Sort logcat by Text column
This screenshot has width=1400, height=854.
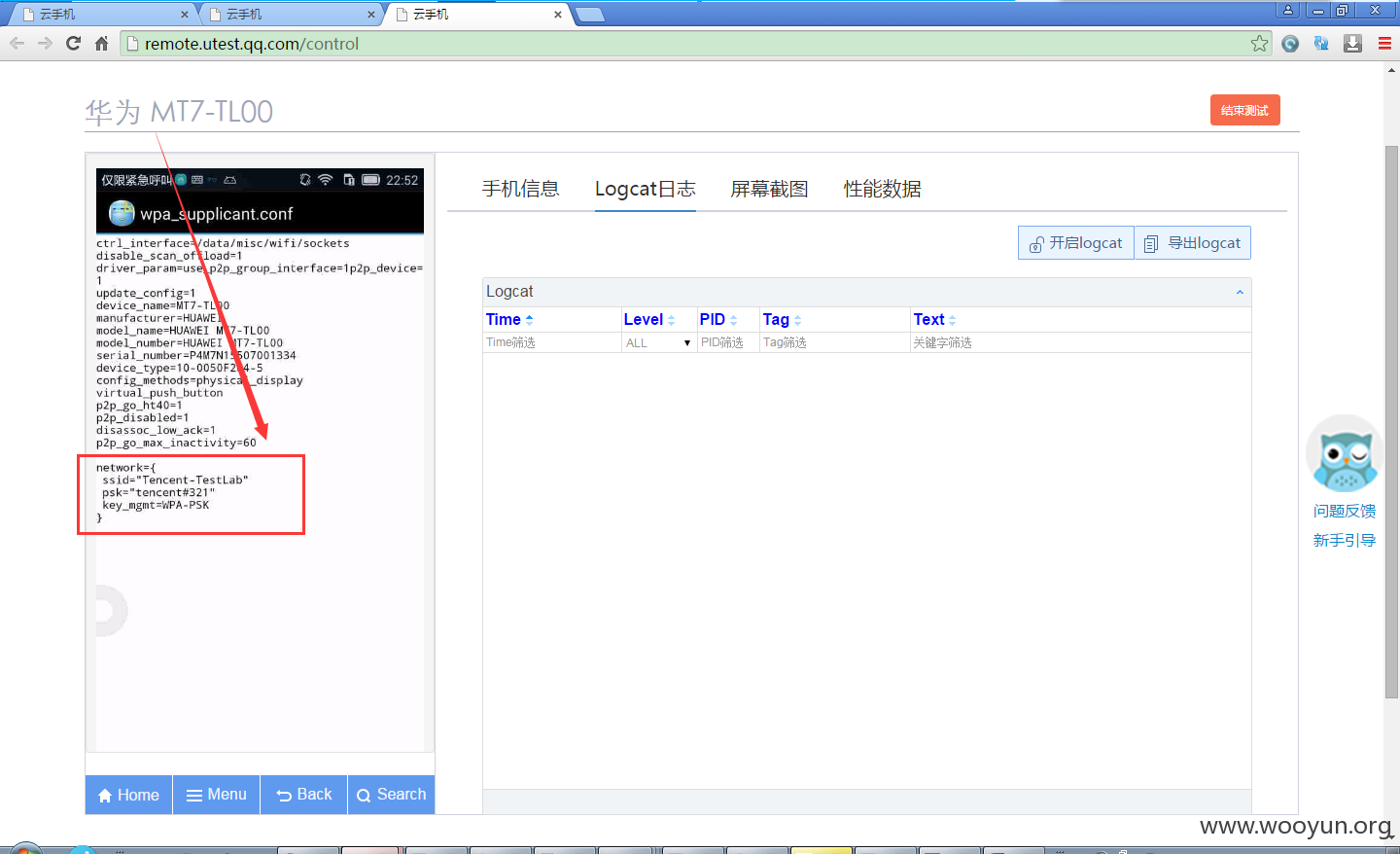coord(934,319)
